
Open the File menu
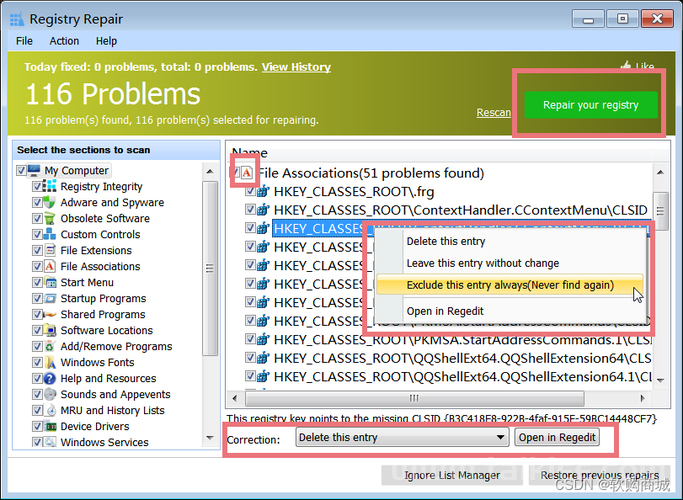click(x=24, y=41)
